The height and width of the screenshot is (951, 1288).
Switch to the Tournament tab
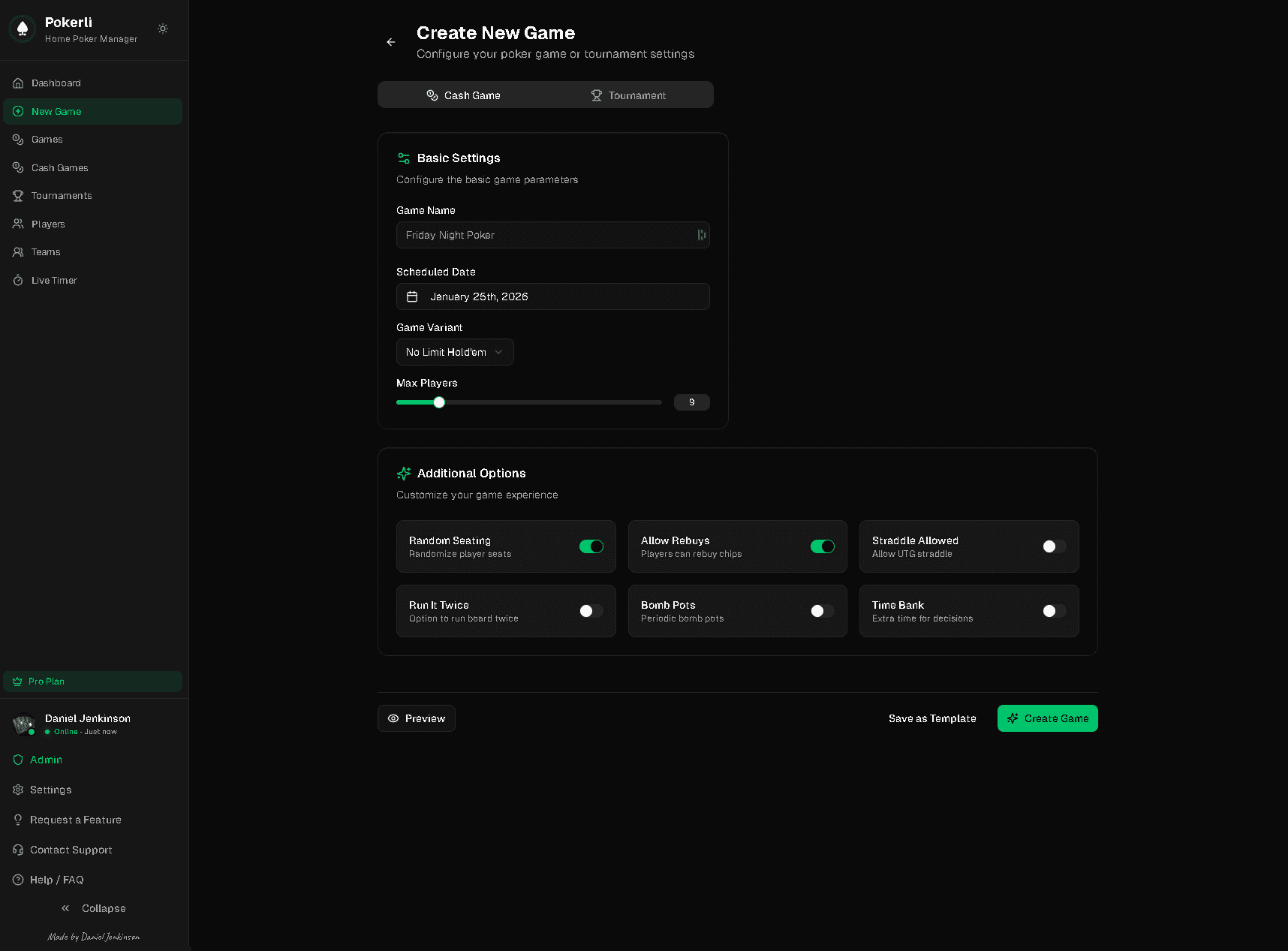tap(628, 95)
